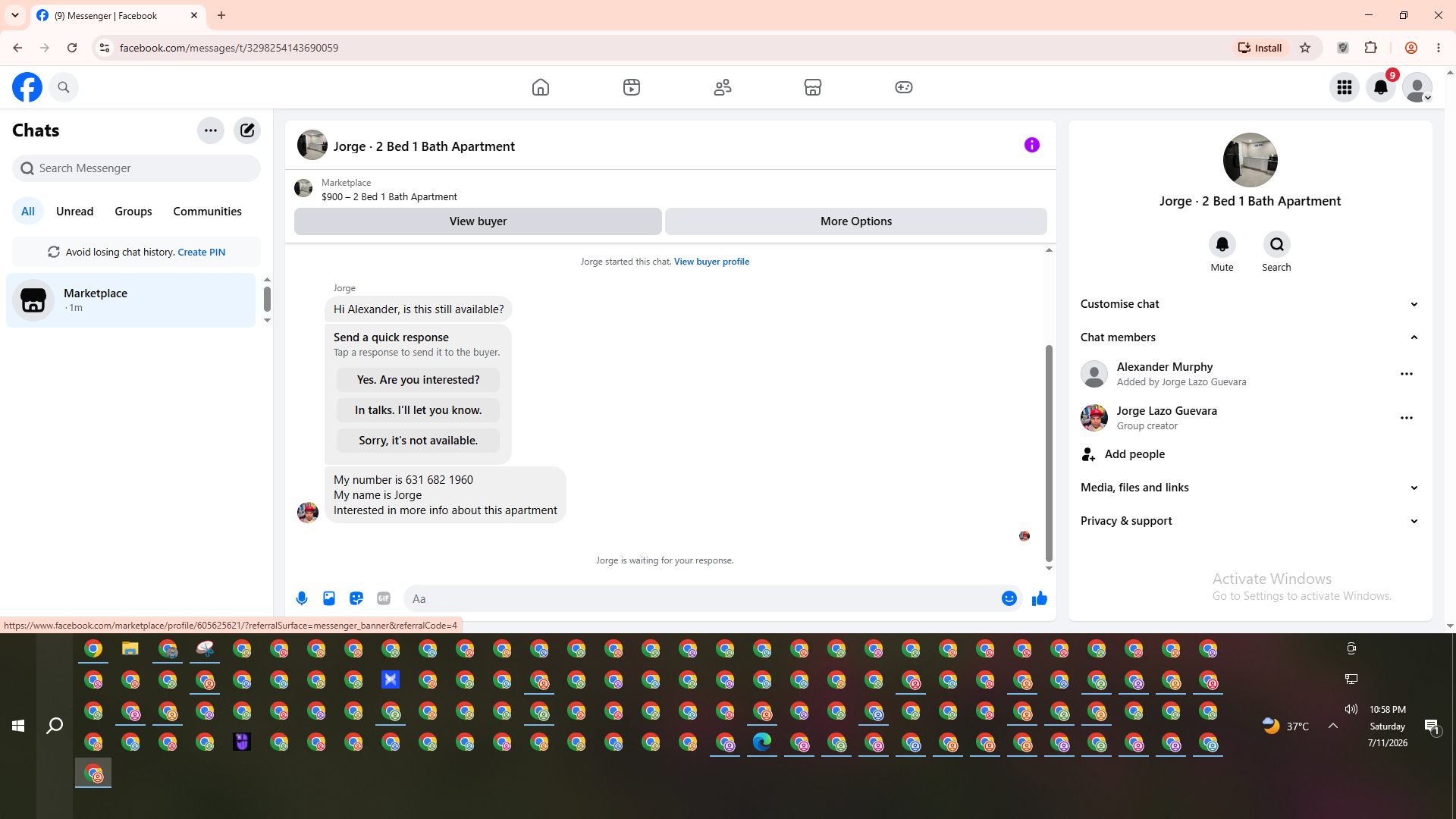The width and height of the screenshot is (1456, 819).
Task: Focus the Aa message text box
Action: 701,598
